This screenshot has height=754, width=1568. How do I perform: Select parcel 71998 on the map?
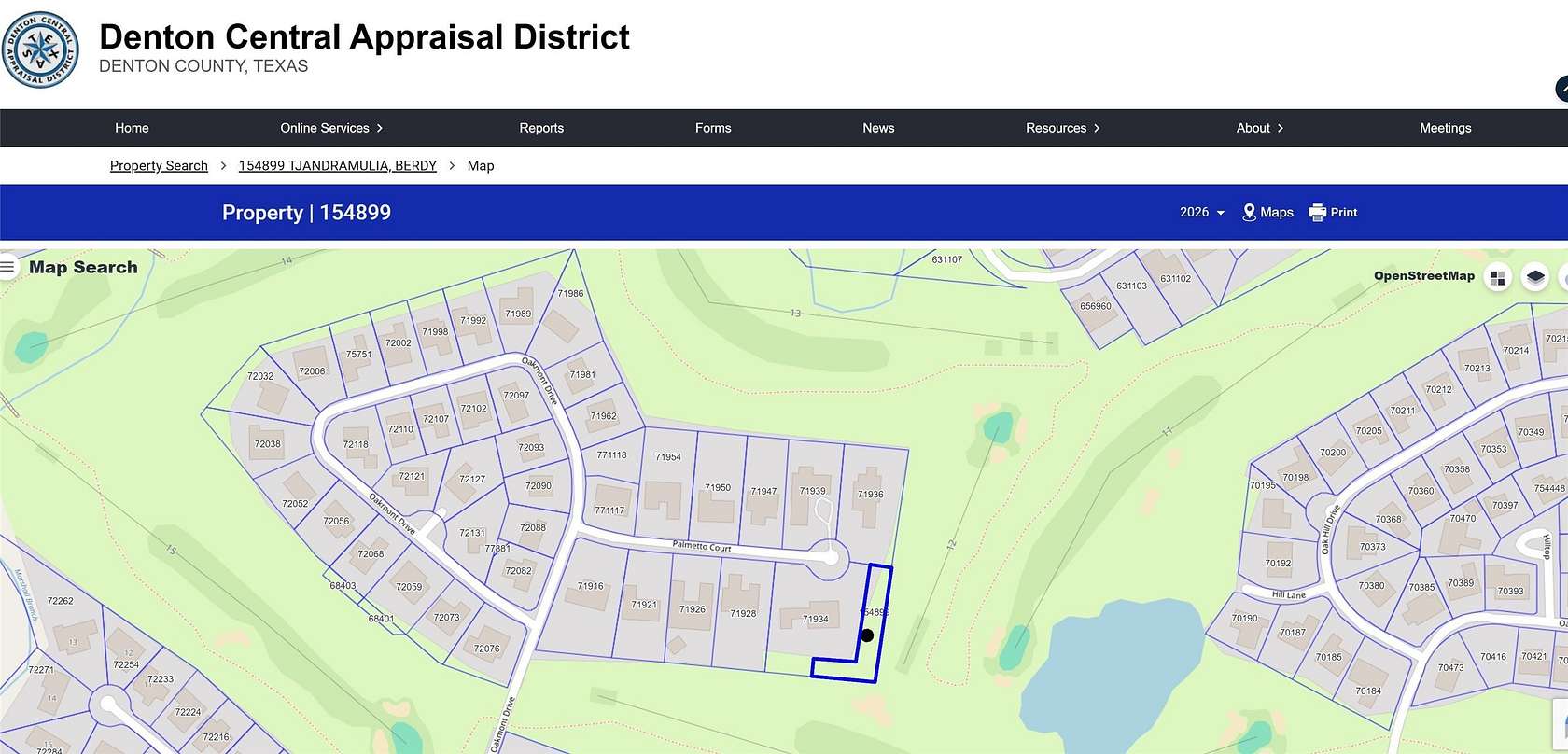(435, 331)
